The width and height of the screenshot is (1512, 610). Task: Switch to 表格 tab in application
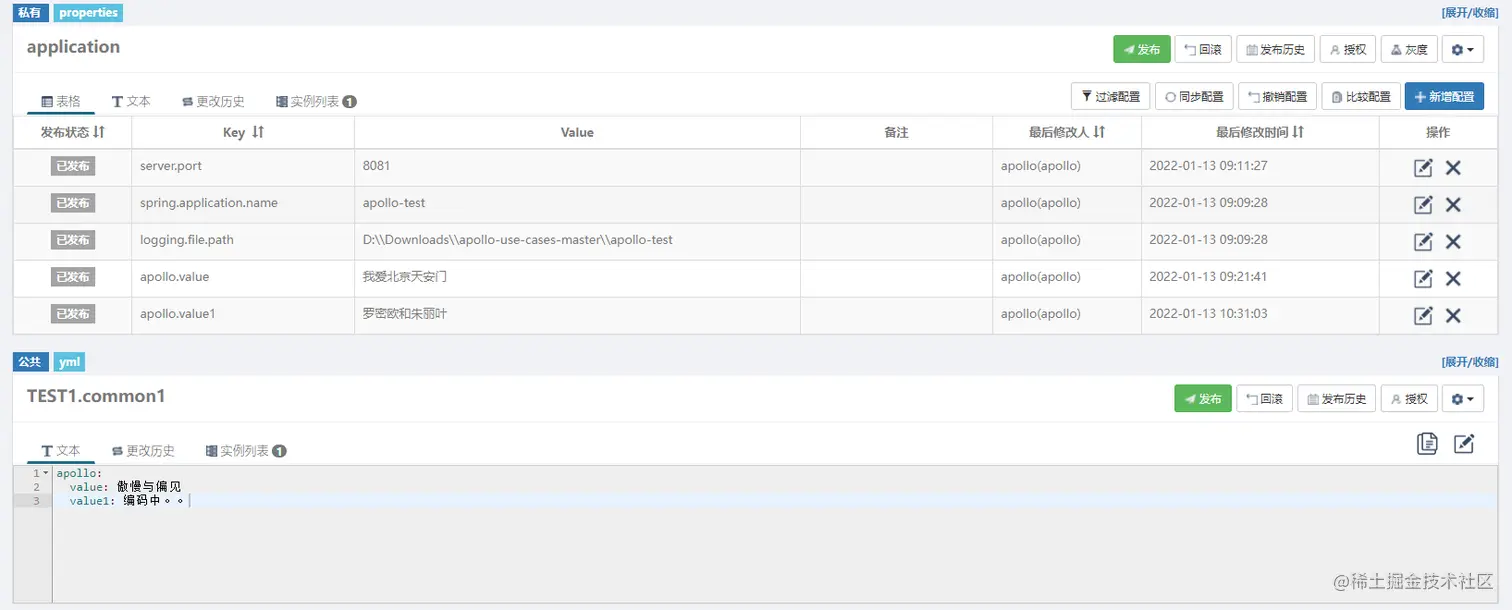(60, 101)
